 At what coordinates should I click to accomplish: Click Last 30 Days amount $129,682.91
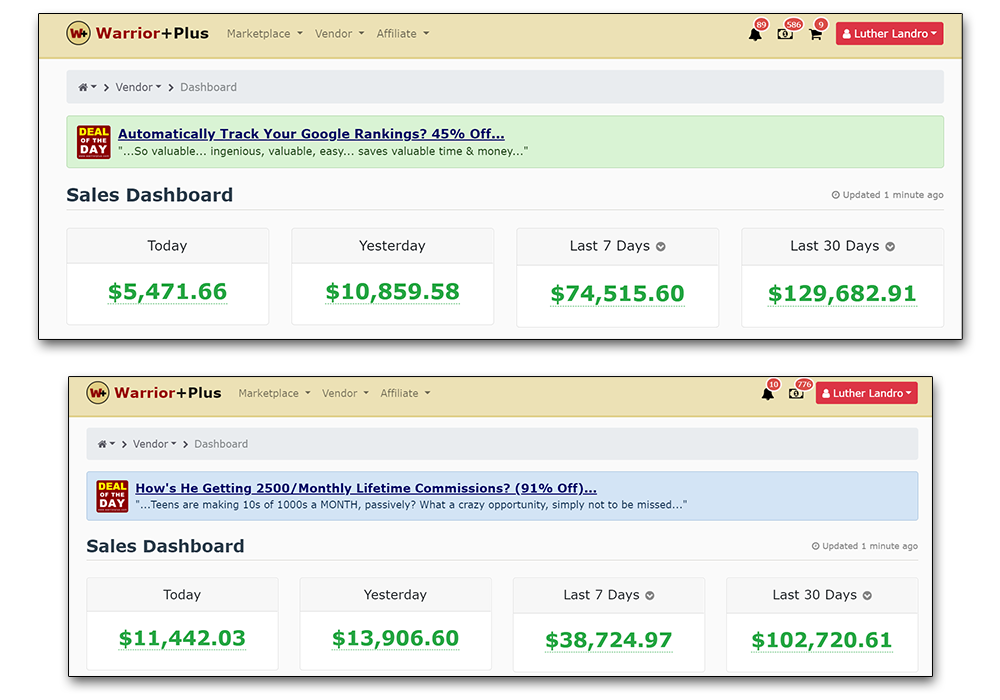[x=842, y=294]
